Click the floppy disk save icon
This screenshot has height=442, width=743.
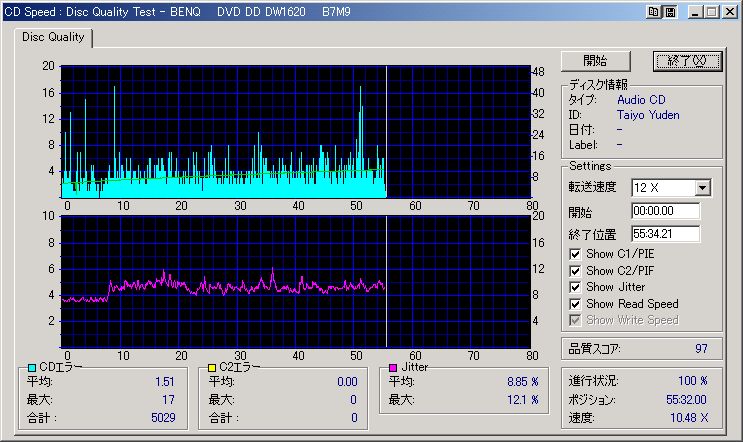pyautogui.click(x=670, y=12)
